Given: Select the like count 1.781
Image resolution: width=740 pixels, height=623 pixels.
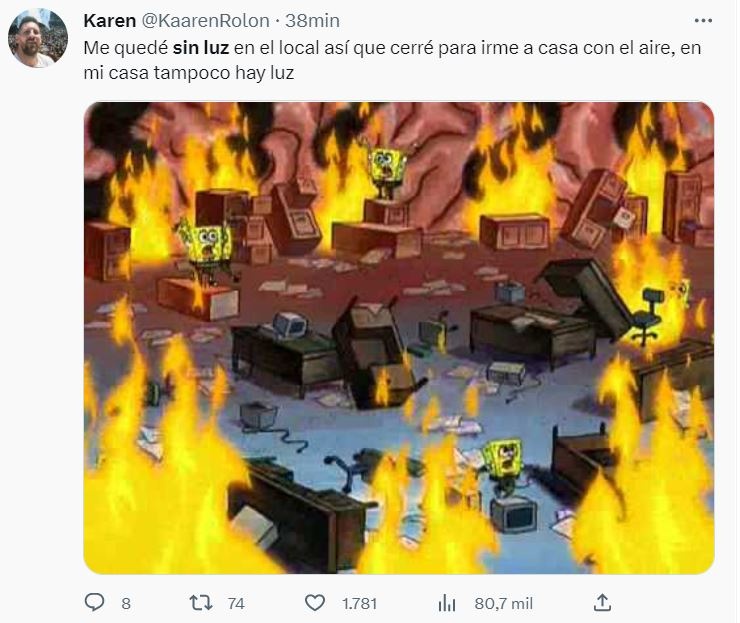Looking at the screenshot, I should (360, 604).
